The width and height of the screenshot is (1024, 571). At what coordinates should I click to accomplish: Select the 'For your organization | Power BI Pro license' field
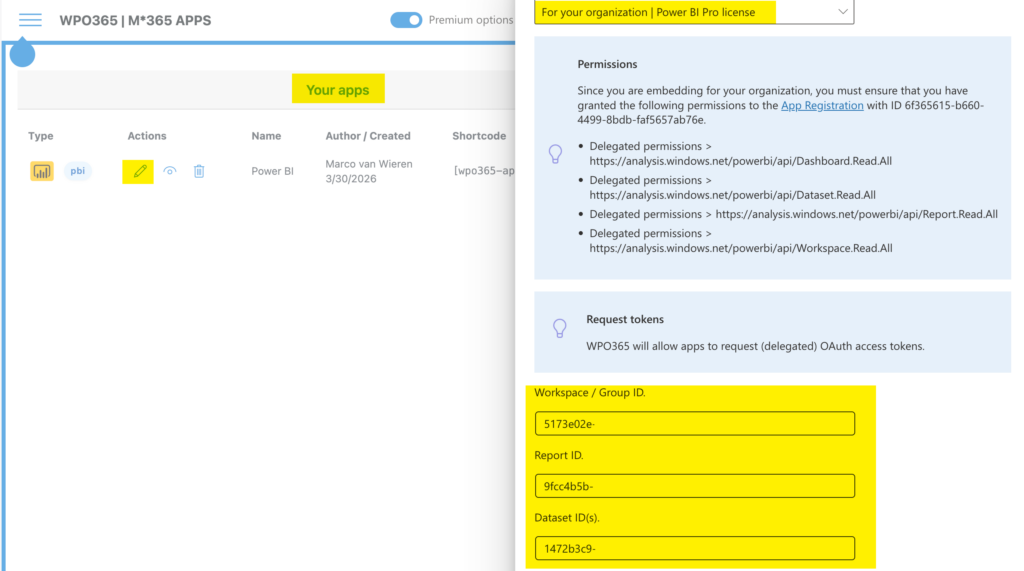point(694,12)
